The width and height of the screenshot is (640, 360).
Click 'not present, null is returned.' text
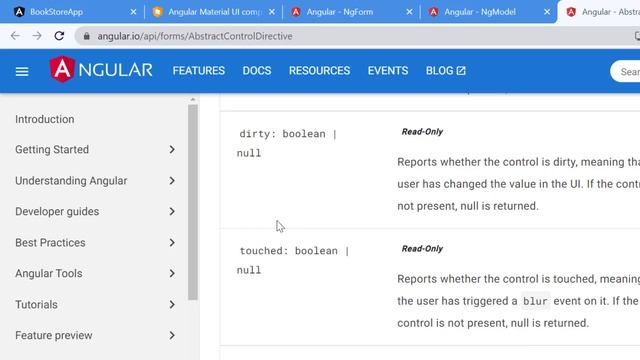click(x=468, y=206)
